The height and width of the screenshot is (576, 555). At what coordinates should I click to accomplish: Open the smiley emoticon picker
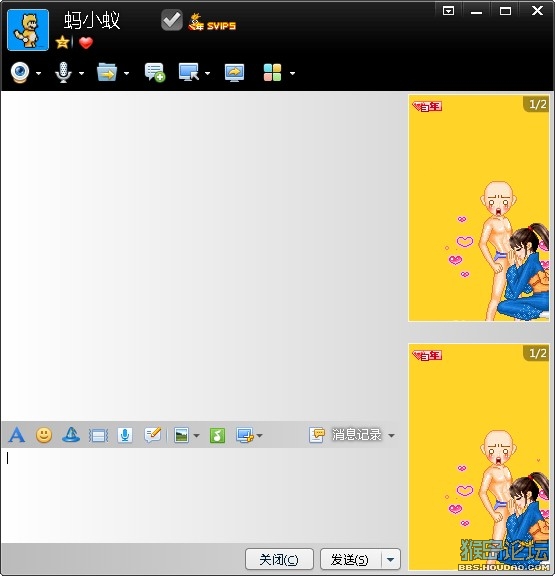[x=44, y=435]
